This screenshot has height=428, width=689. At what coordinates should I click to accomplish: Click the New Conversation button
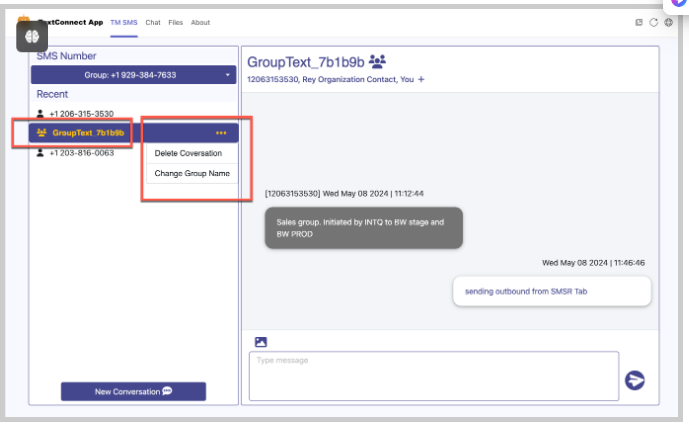coord(133,391)
